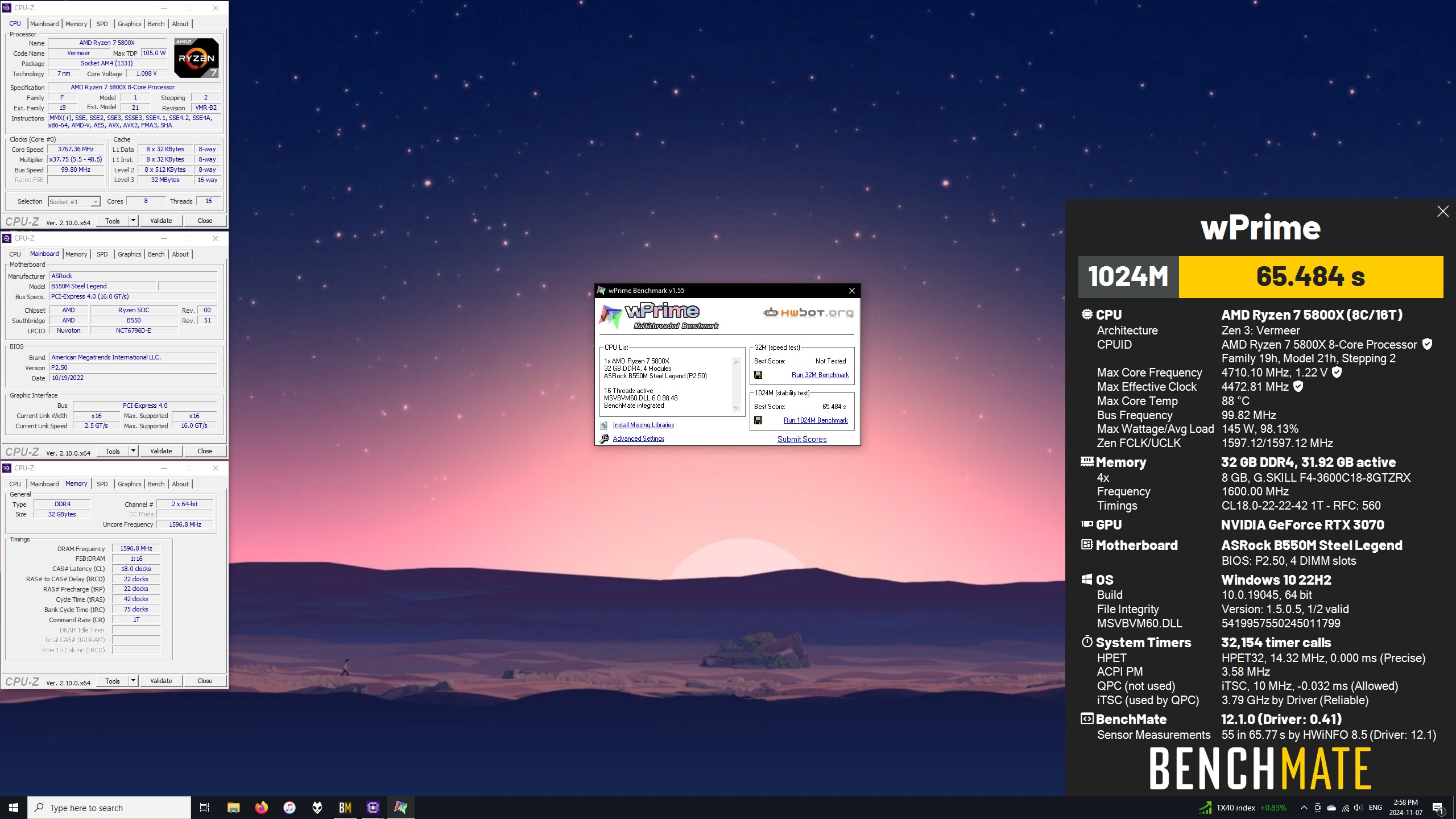This screenshot has width=1456, height=819.
Task: Open File Explorer from the taskbar
Action: pyautogui.click(x=234, y=808)
